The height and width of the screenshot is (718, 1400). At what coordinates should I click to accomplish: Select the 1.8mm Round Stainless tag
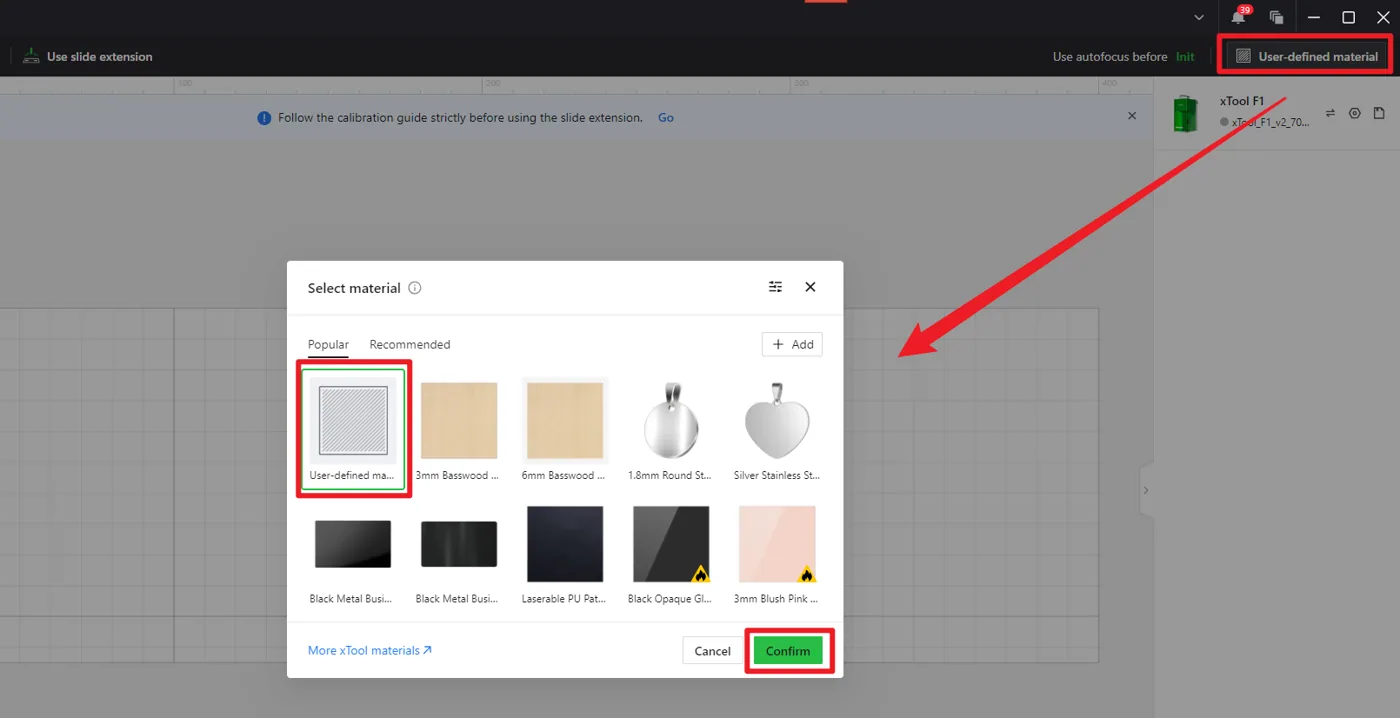[671, 420]
